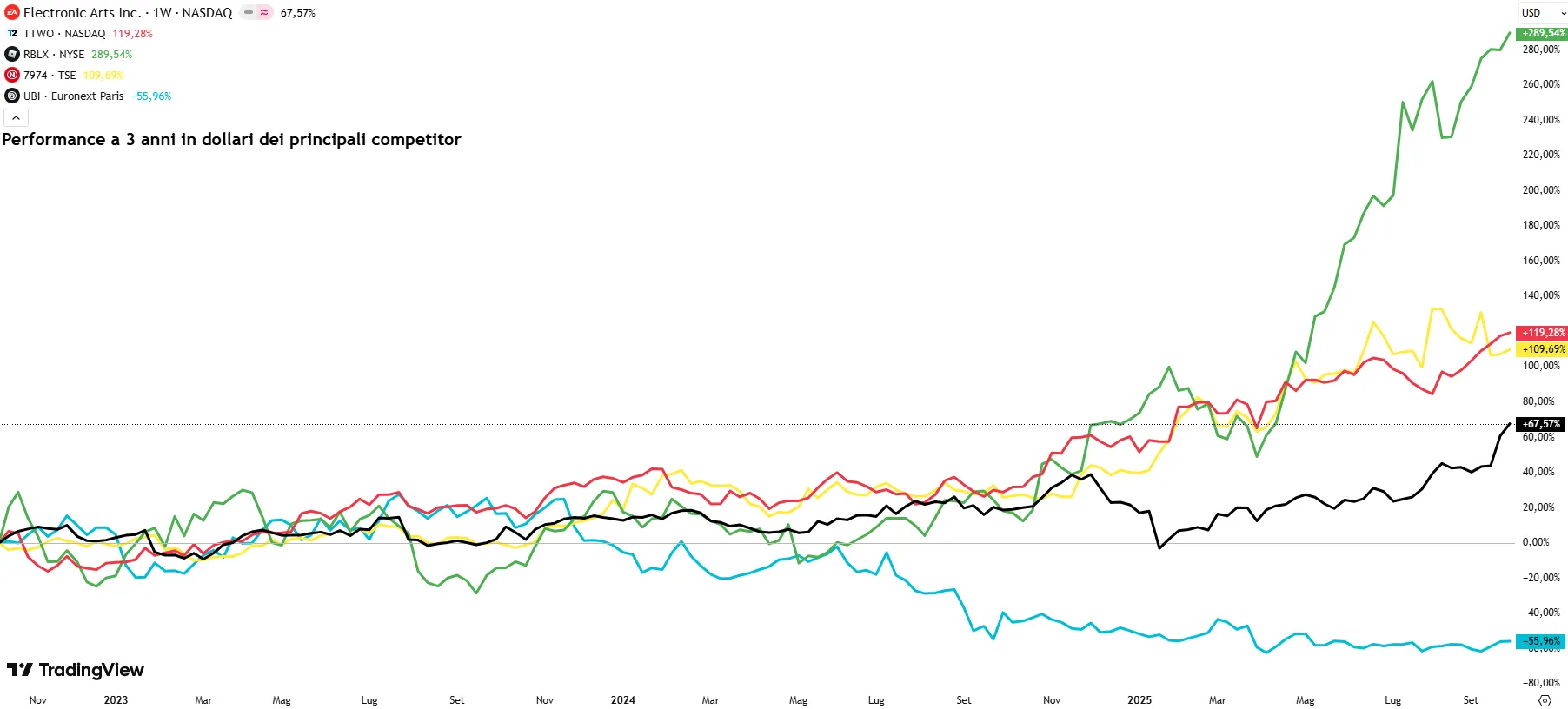Click the Electronic Arts Inc. symbol title
The height and width of the screenshot is (709, 1568).
tap(82, 12)
